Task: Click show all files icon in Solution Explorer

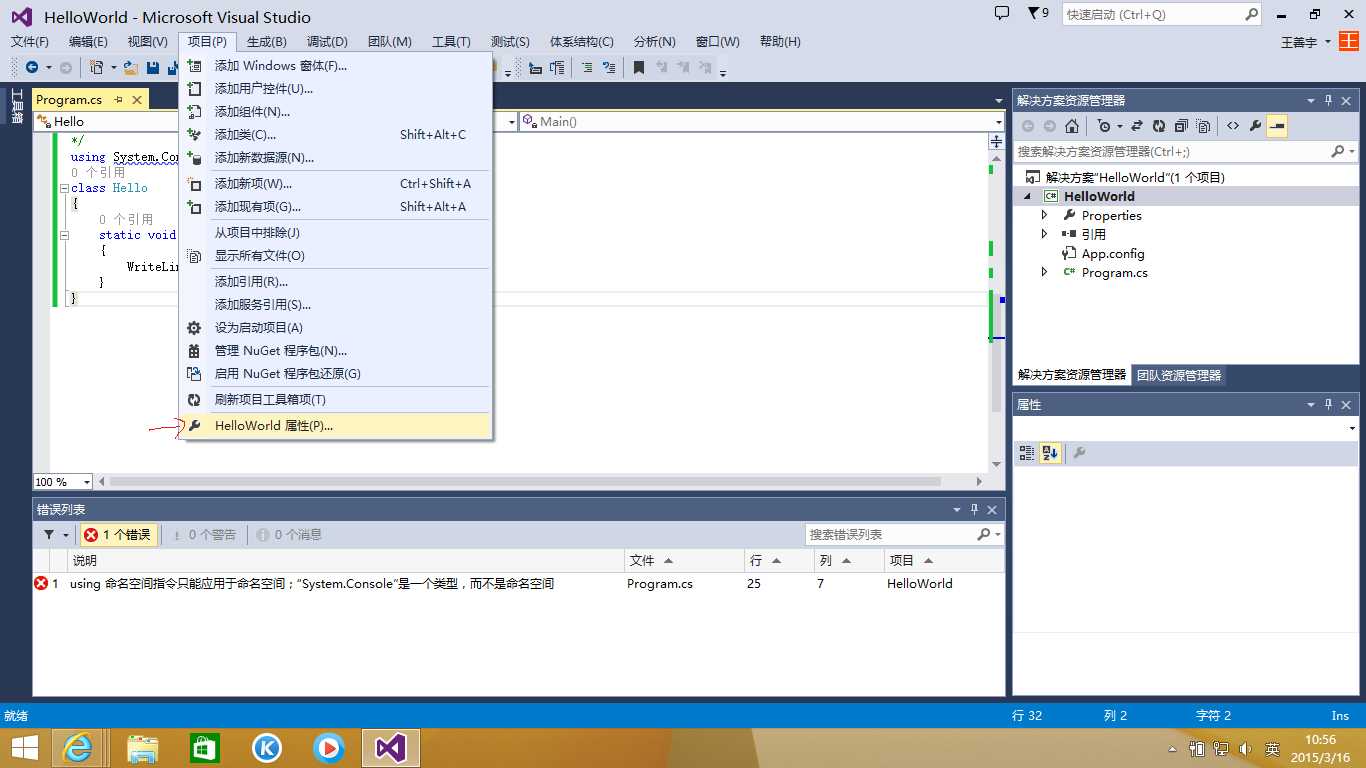Action: tap(1203, 126)
